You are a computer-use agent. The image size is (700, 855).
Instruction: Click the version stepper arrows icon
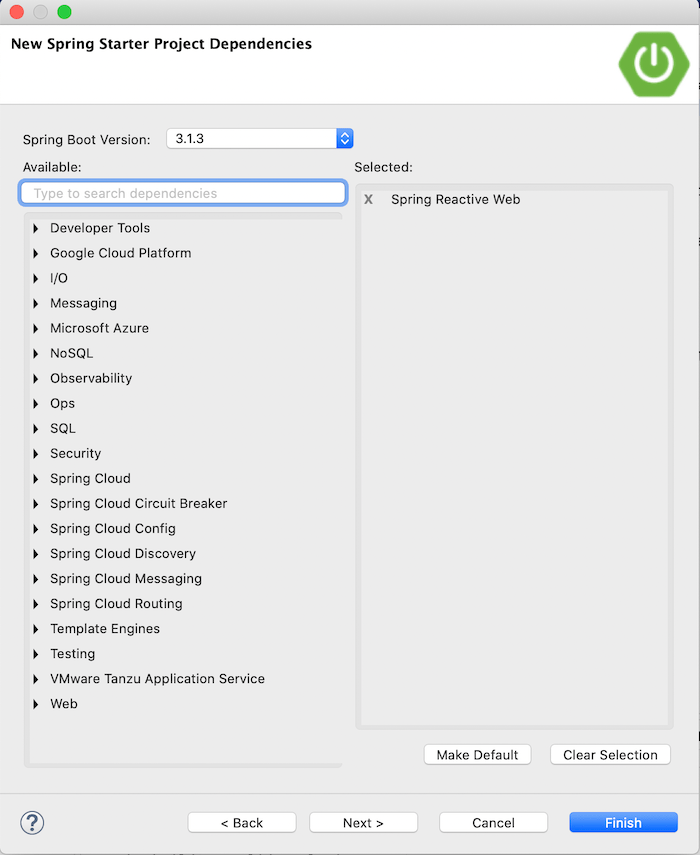click(344, 138)
